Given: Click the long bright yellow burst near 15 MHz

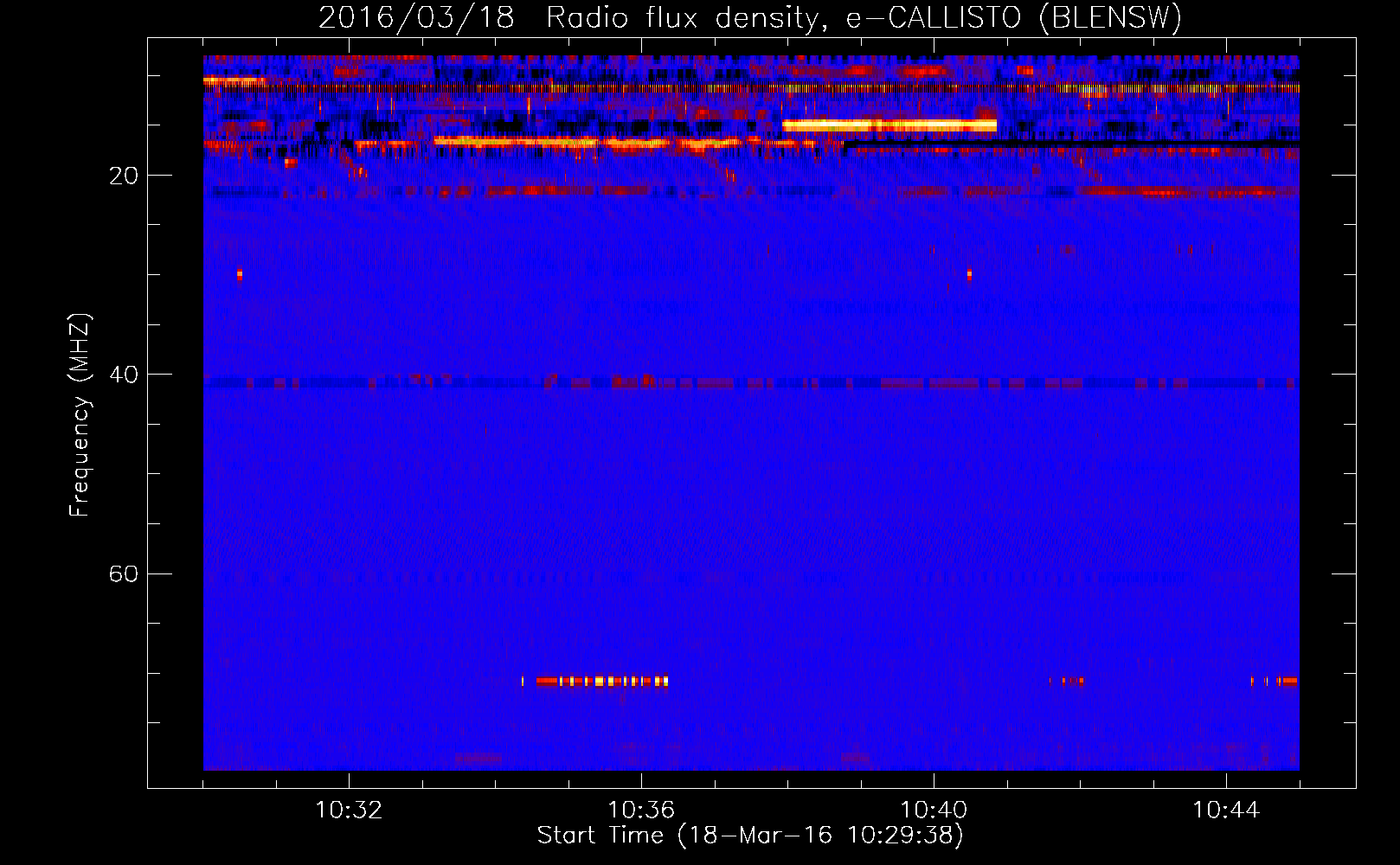Looking at the screenshot, I should pyautogui.click(x=889, y=125).
